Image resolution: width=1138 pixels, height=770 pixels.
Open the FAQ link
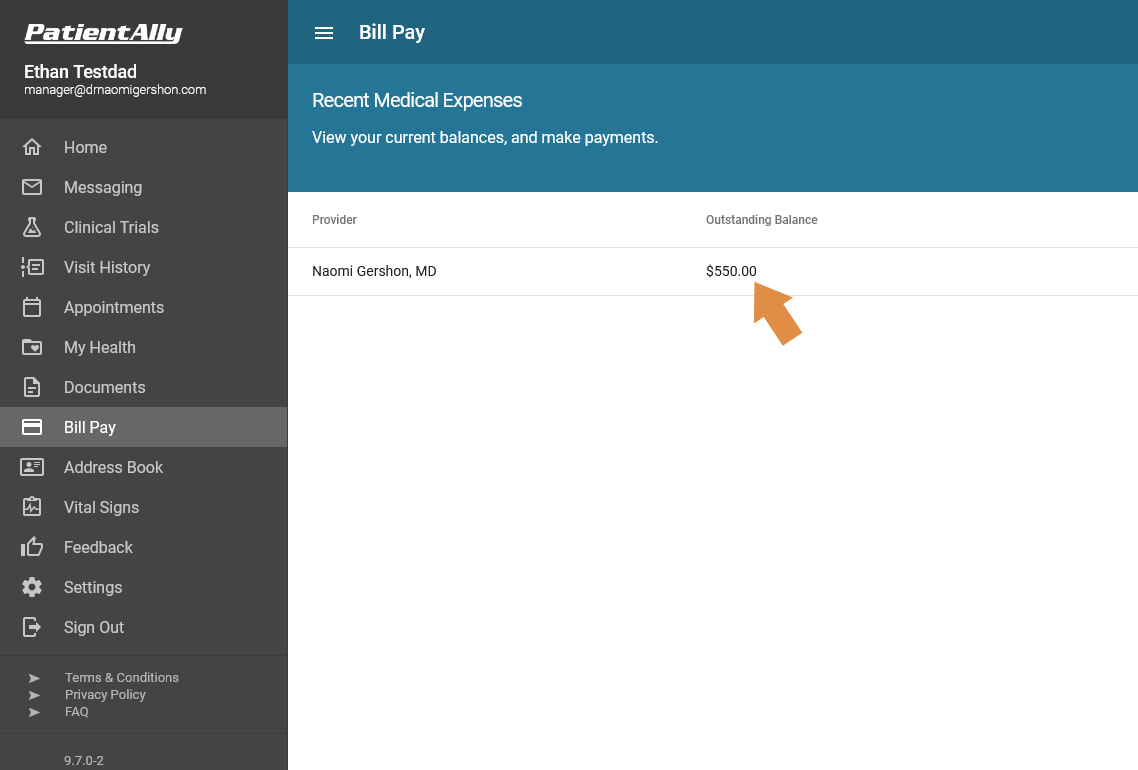(76, 711)
